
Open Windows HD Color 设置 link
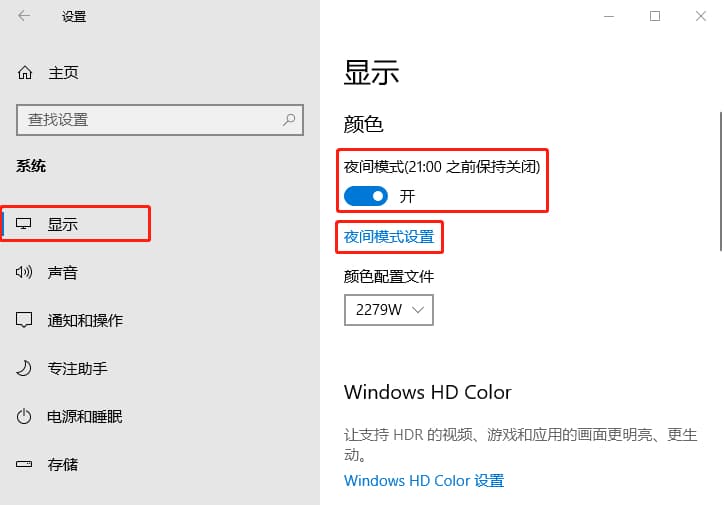click(424, 480)
